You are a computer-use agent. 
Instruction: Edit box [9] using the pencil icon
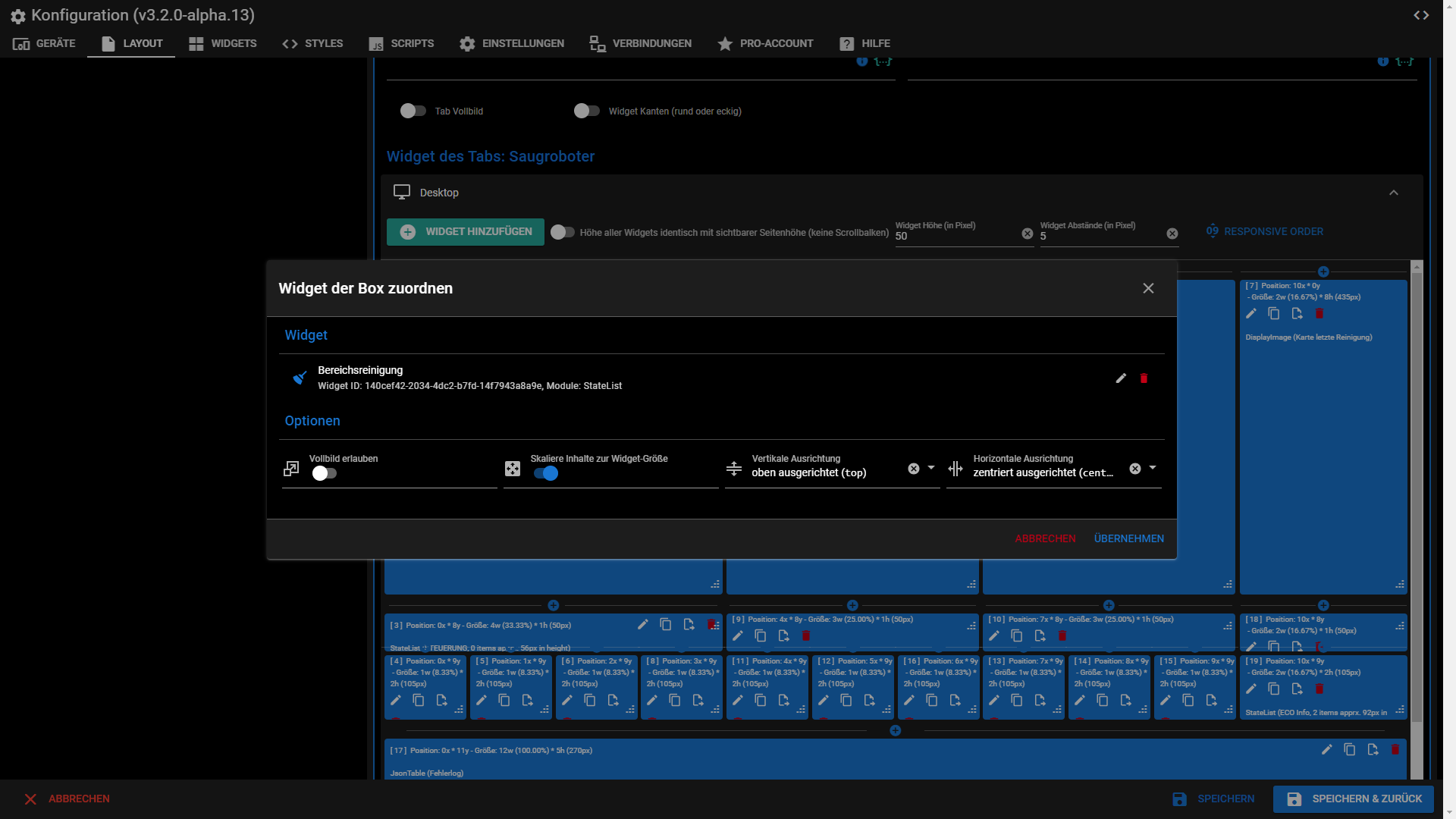pyautogui.click(x=737, y=636)
